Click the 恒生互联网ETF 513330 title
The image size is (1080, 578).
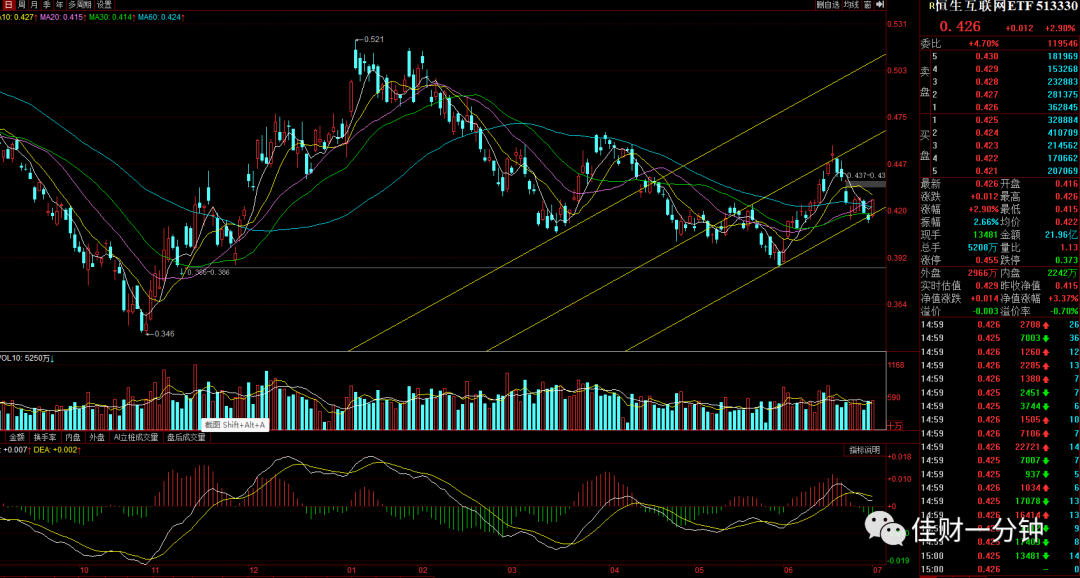1006,6
